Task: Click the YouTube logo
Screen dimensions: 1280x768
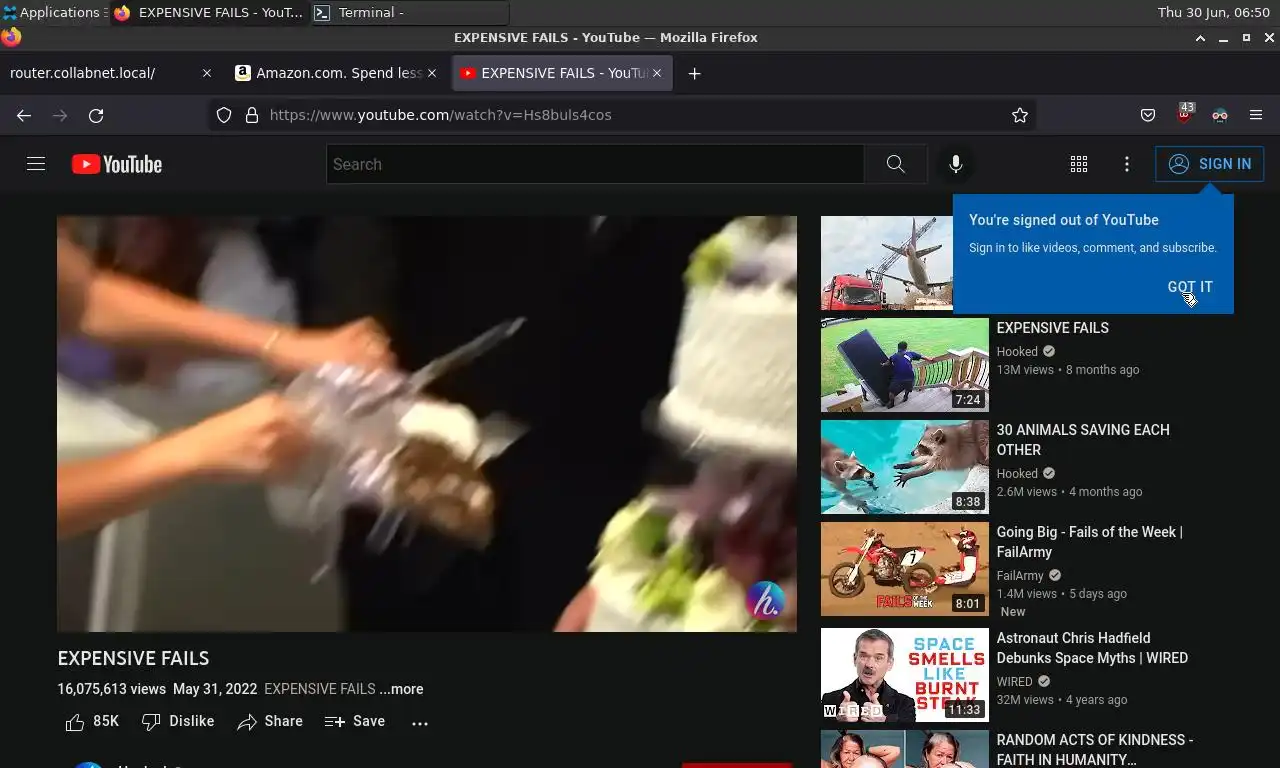Action: [117, 164]
